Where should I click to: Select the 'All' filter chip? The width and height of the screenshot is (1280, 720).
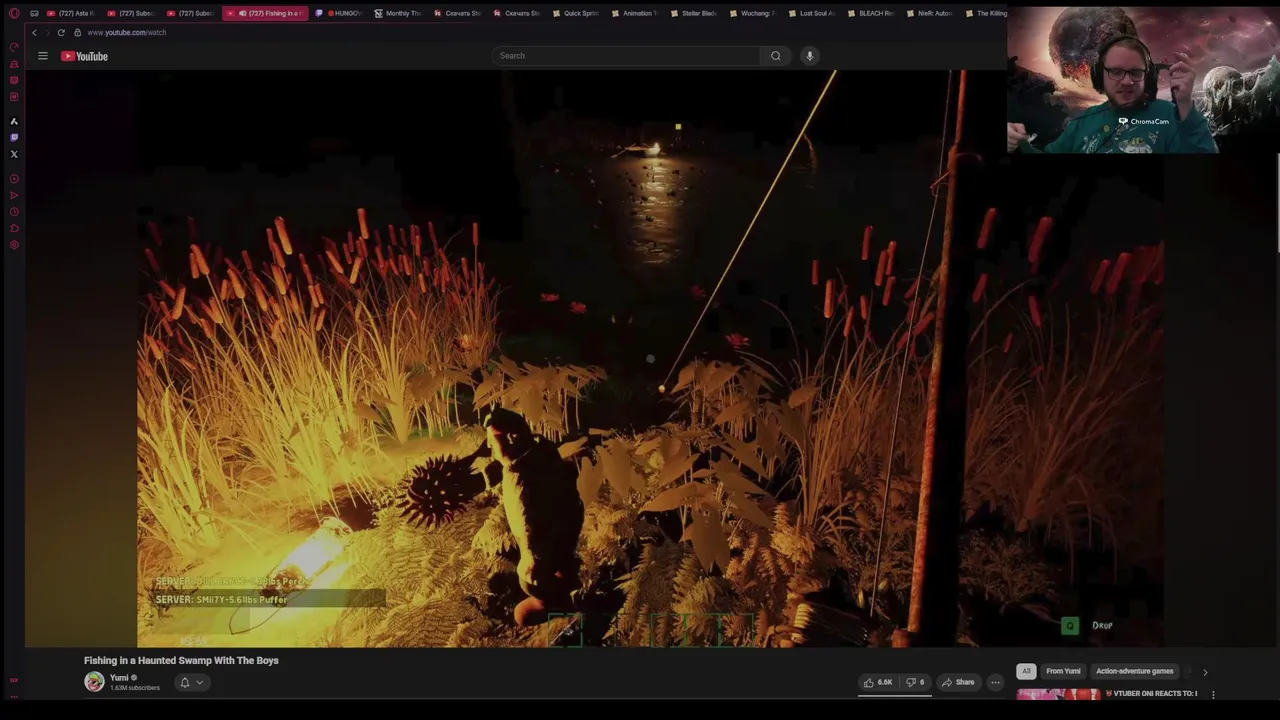[1026, 671]
